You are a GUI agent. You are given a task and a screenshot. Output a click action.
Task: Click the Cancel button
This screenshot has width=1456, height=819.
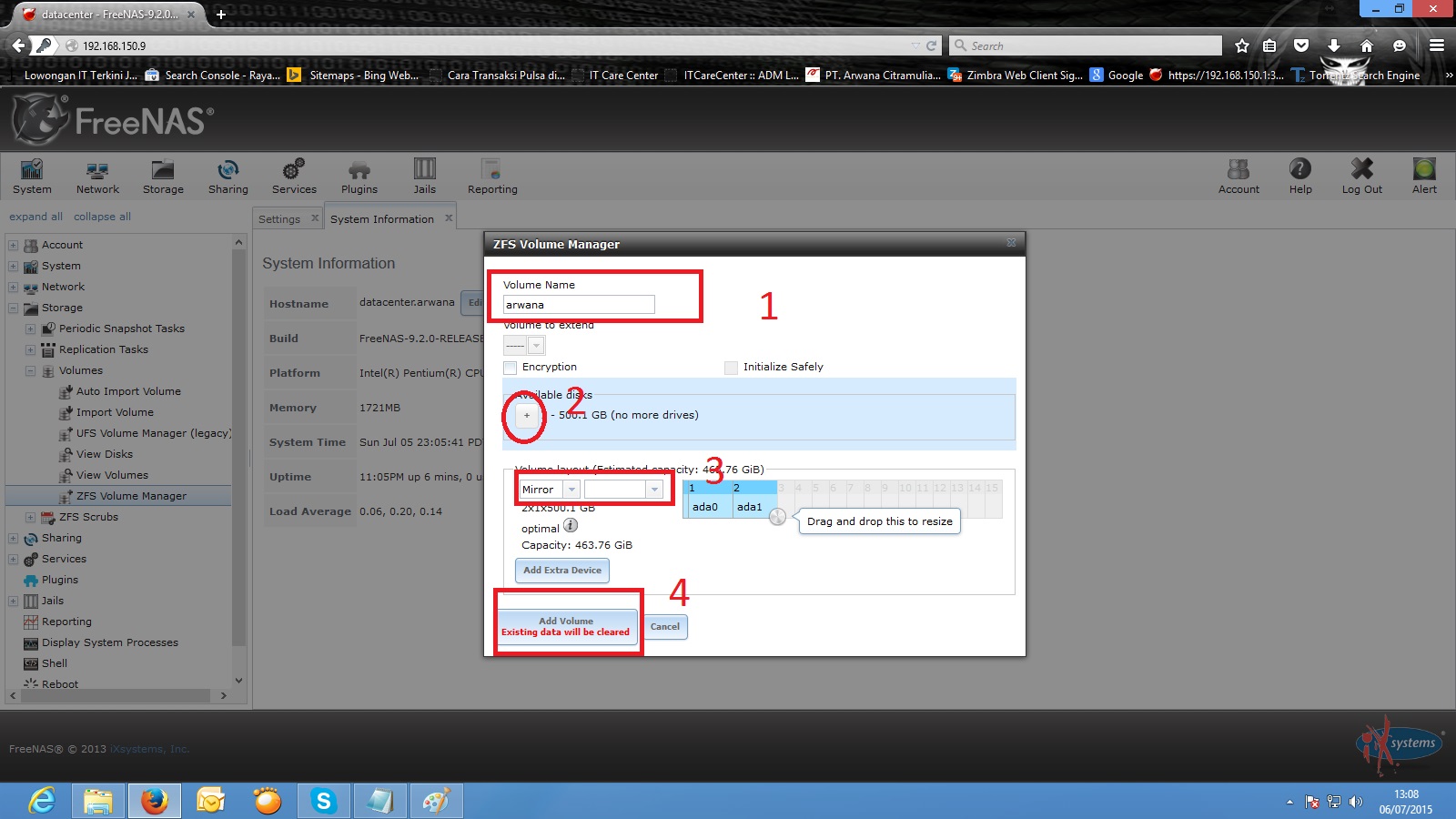point(665,627)
